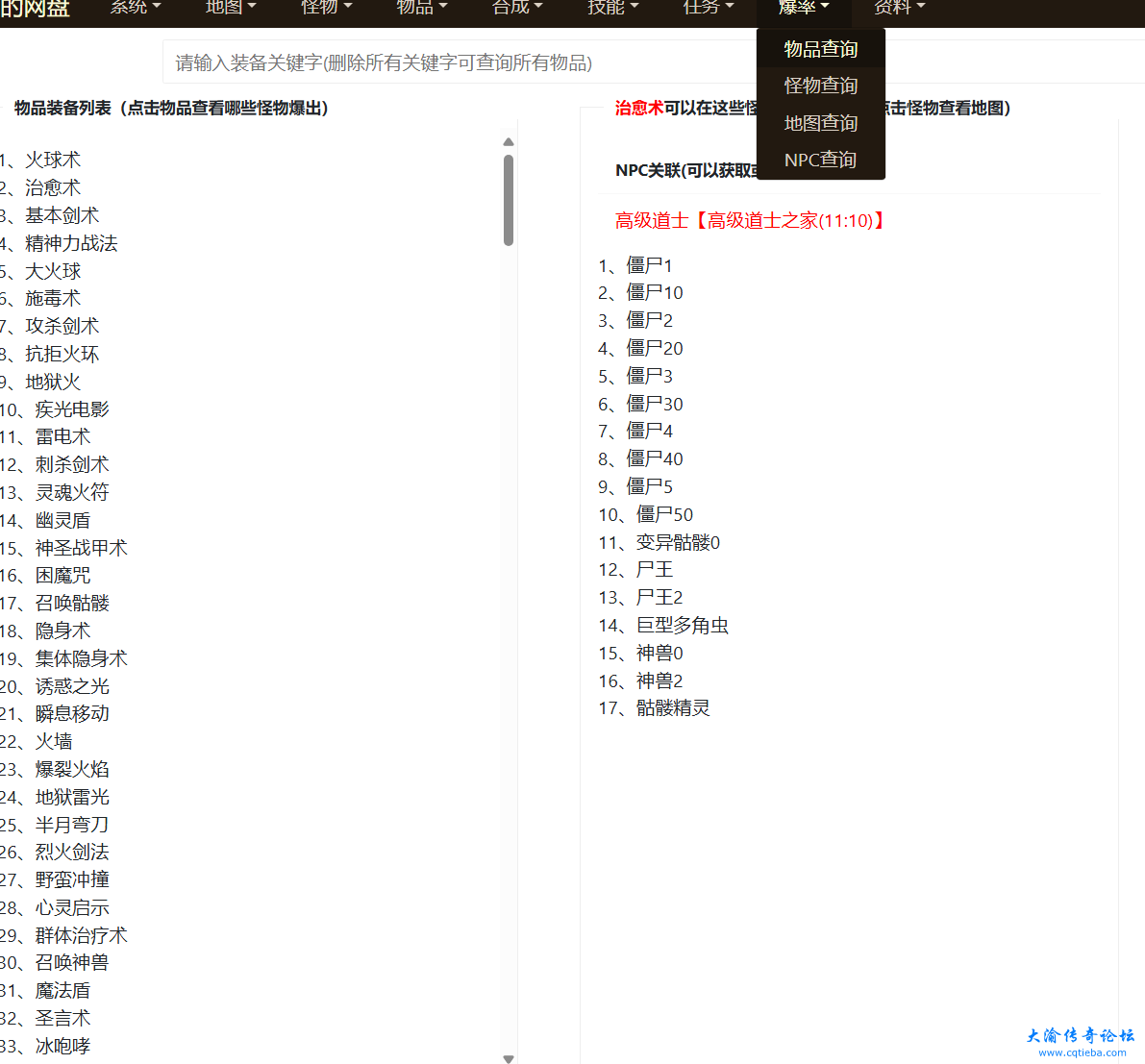Click the 攻杀剑术 entry
1145x1064 pixels.
pos(62,326)
